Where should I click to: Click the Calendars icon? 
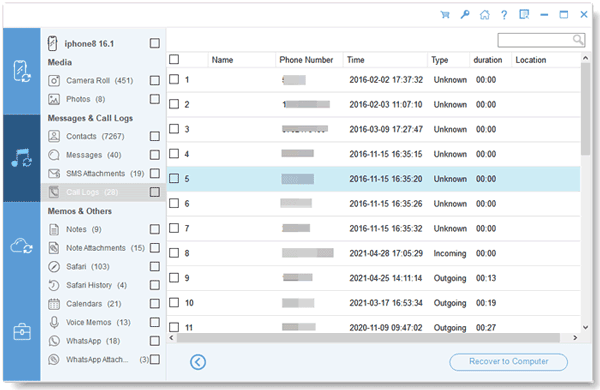[54, 304]
